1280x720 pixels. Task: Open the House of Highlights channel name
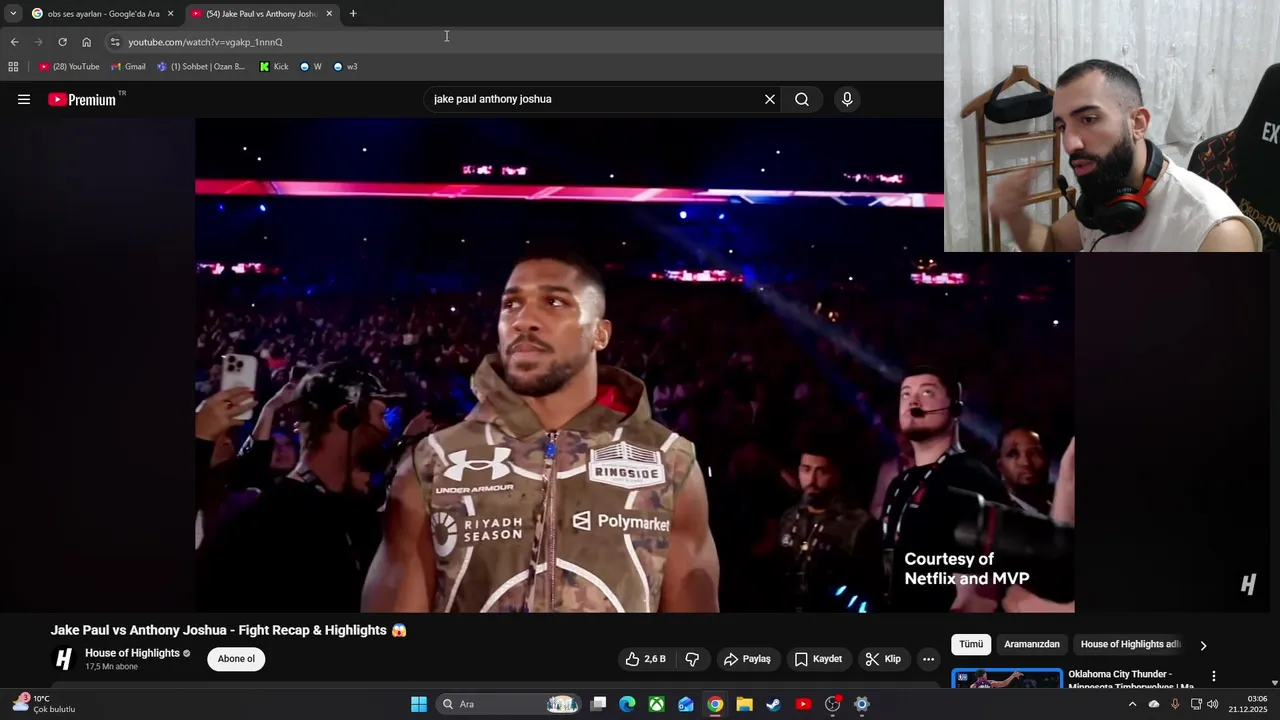[132, 653]
